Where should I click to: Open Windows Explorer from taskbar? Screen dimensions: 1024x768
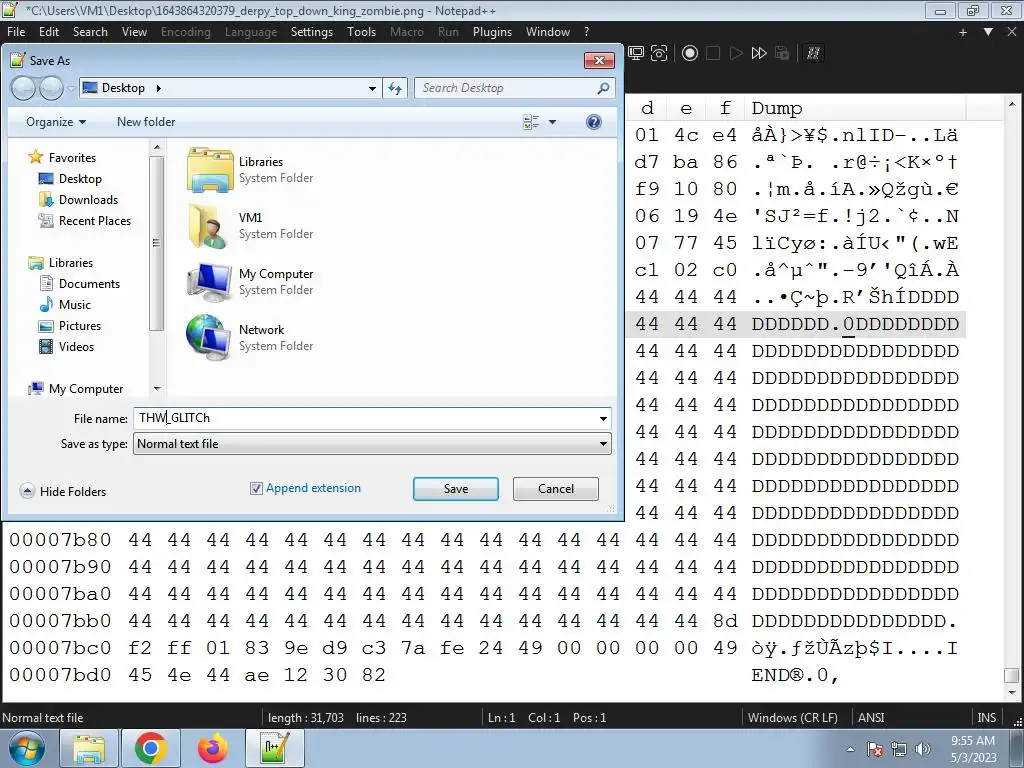point(89,748)
